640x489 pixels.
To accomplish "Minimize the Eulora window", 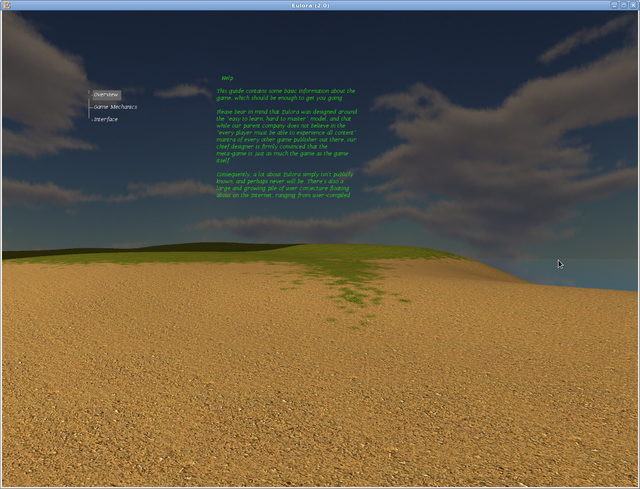I will [614, 5].
